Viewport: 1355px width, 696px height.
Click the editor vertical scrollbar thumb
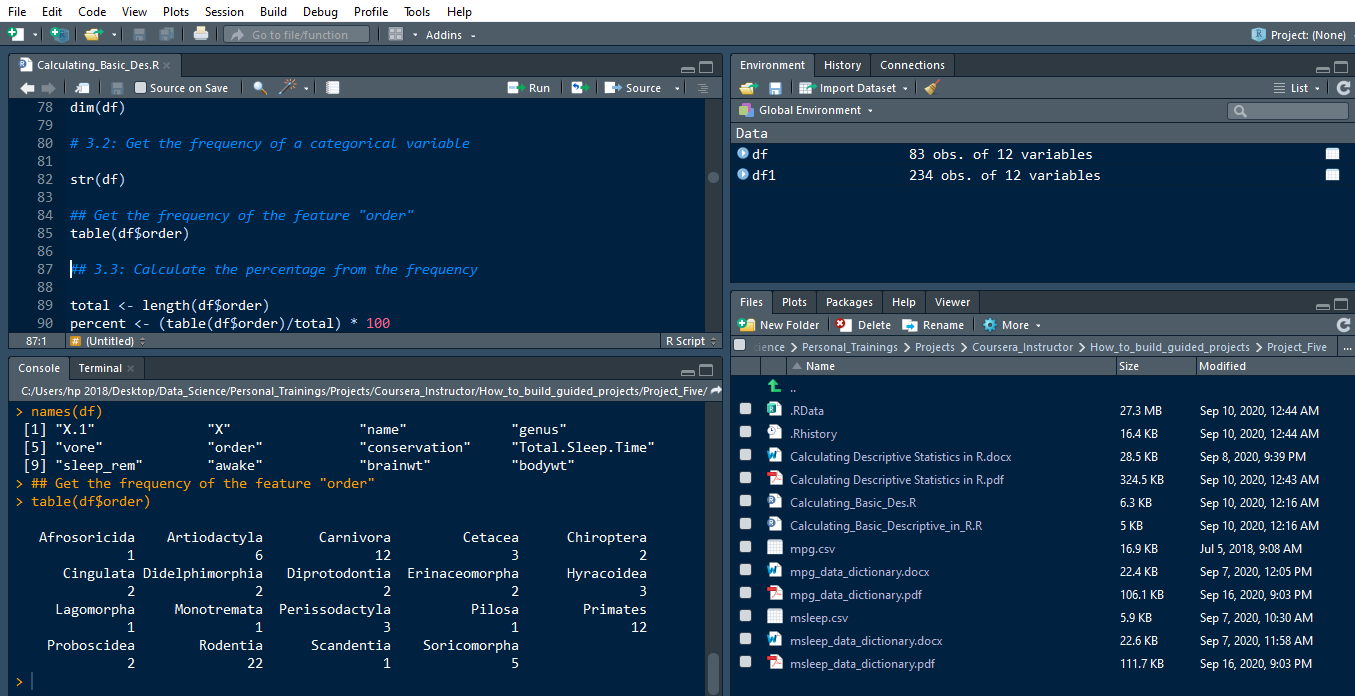pos(713,177)
